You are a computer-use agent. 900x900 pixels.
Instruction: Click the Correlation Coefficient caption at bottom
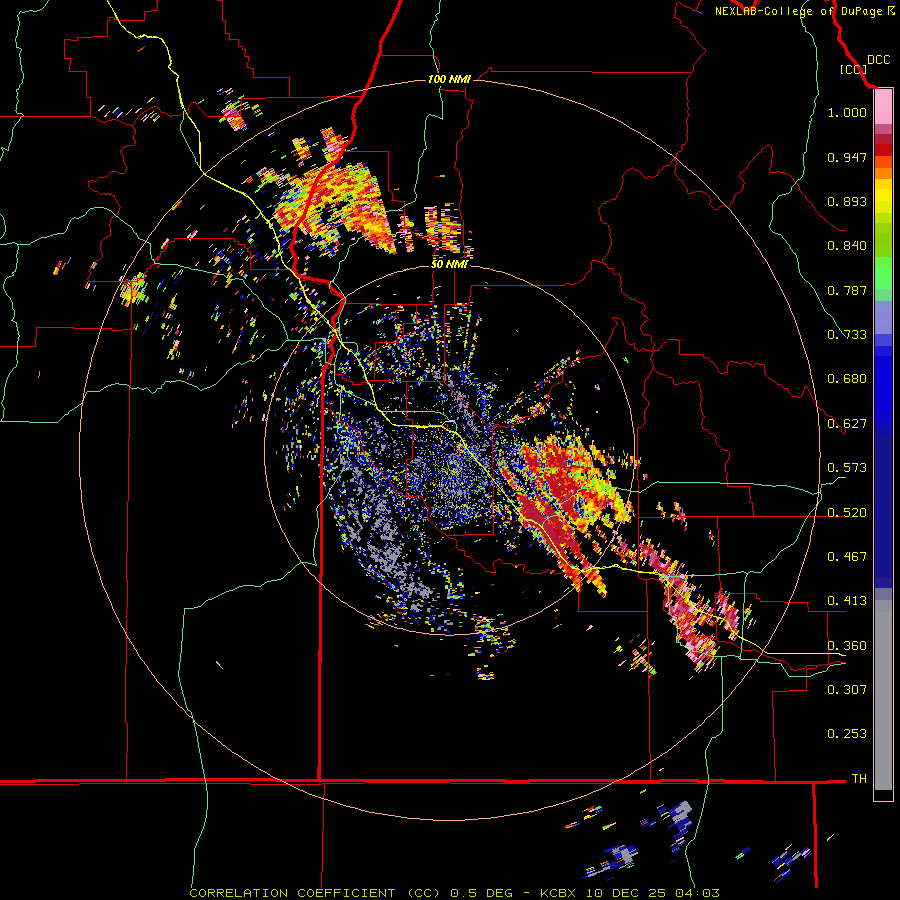click(454, 893)
